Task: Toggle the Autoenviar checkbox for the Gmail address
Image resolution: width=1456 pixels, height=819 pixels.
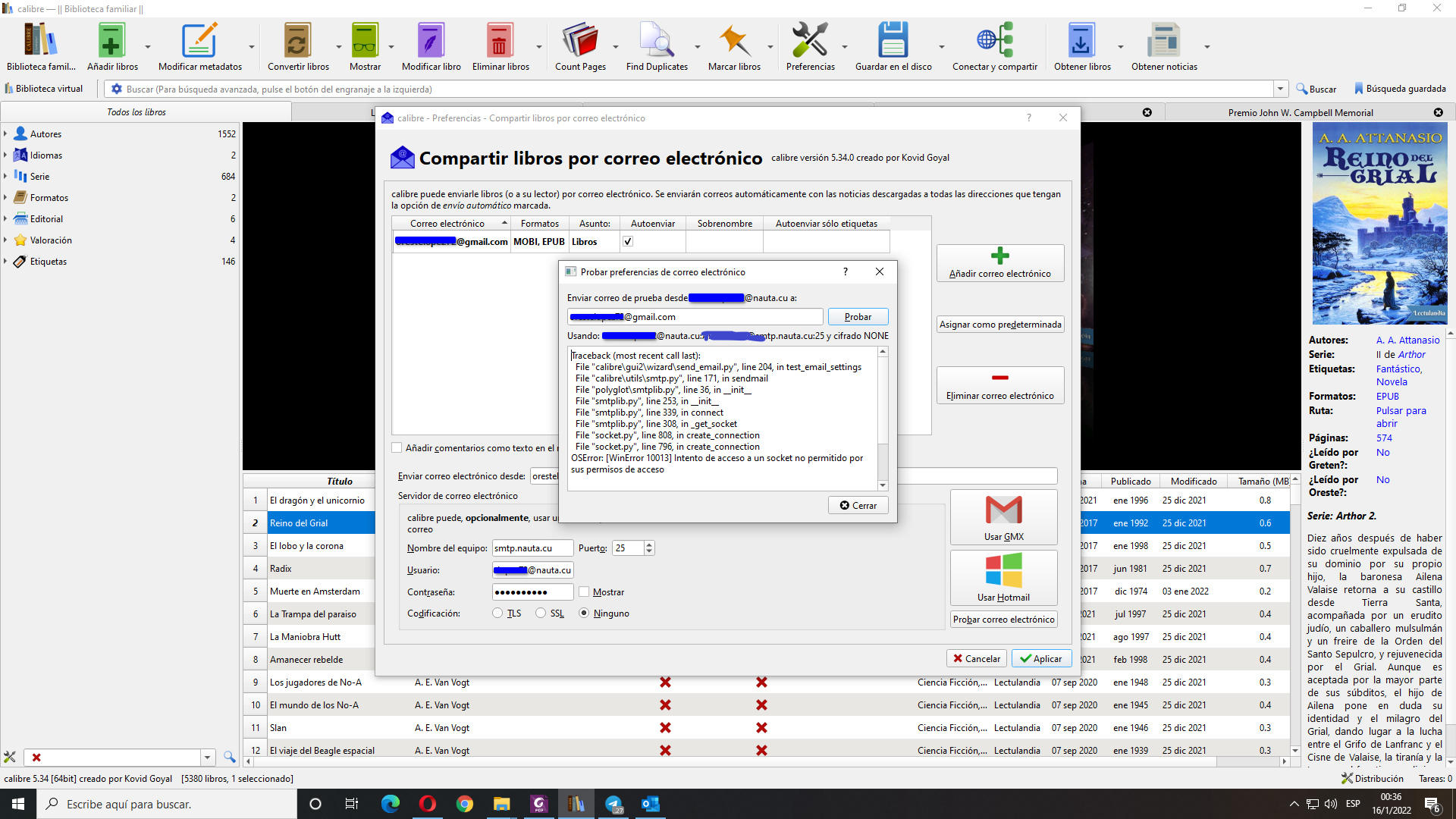Action: (x=628, y=242)
